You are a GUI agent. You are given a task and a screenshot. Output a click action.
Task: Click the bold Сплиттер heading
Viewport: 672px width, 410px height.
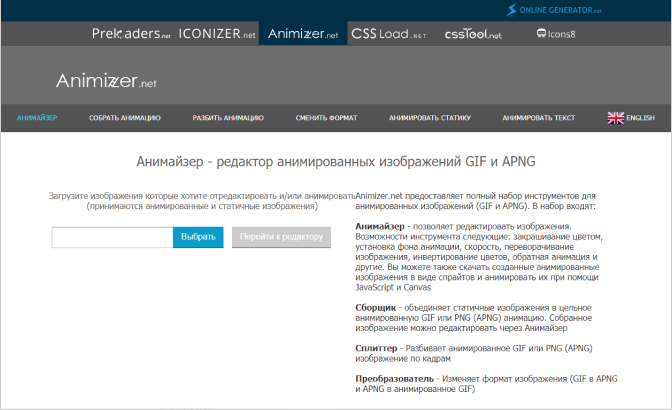point(376,348)
